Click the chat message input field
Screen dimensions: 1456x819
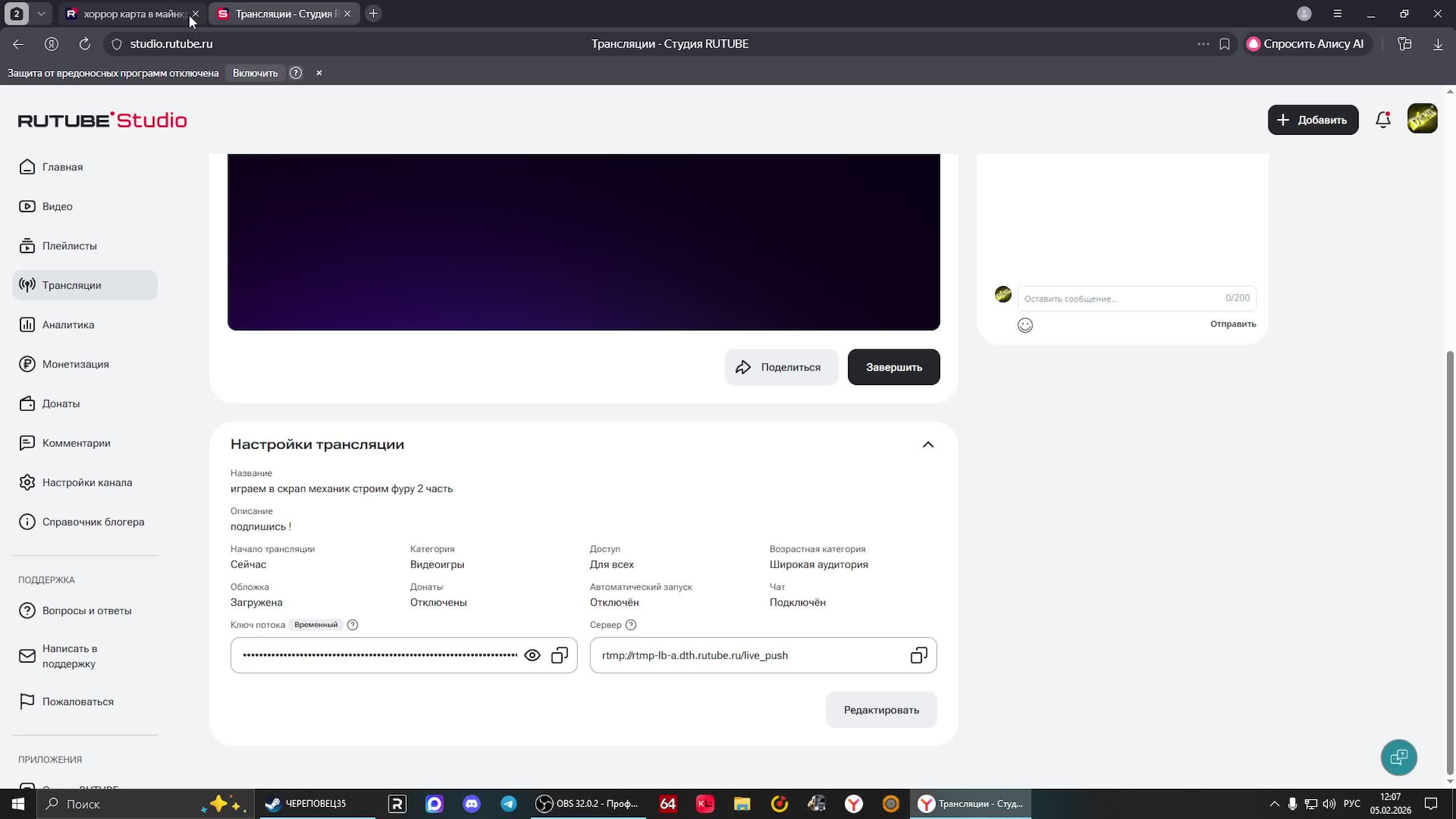click(x=1120, y=299)
